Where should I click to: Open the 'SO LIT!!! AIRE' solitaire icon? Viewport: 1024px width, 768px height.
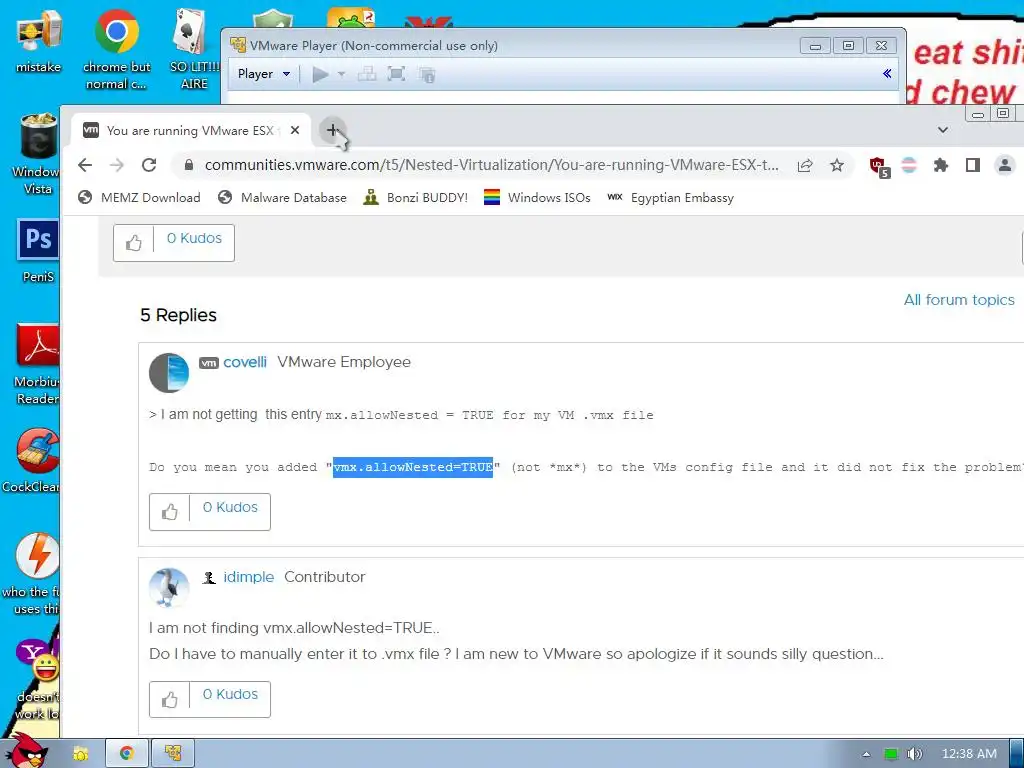coord(193,49)
